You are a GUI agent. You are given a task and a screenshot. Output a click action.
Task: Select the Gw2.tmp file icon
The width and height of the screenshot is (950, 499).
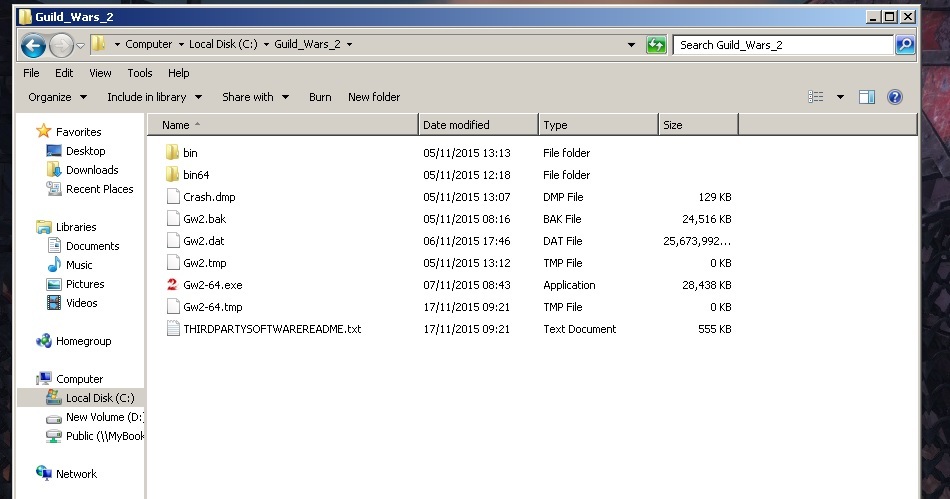pos(173,263)
